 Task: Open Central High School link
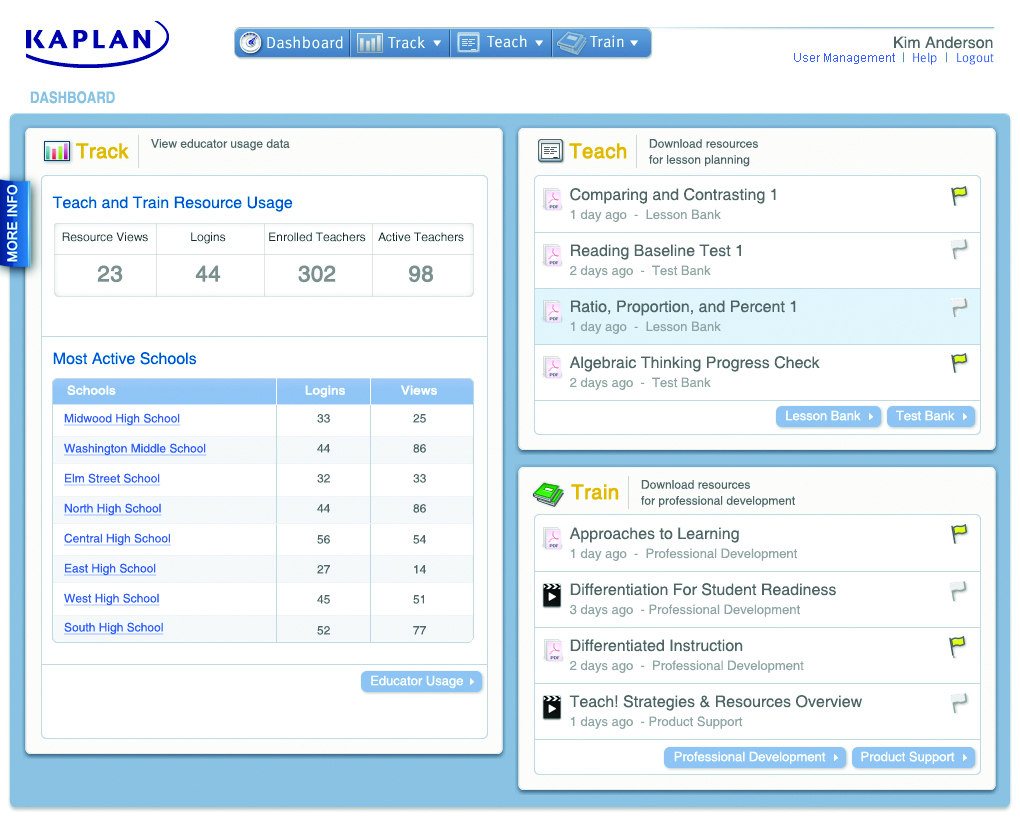pyautogui.click(x=117, y=538)
